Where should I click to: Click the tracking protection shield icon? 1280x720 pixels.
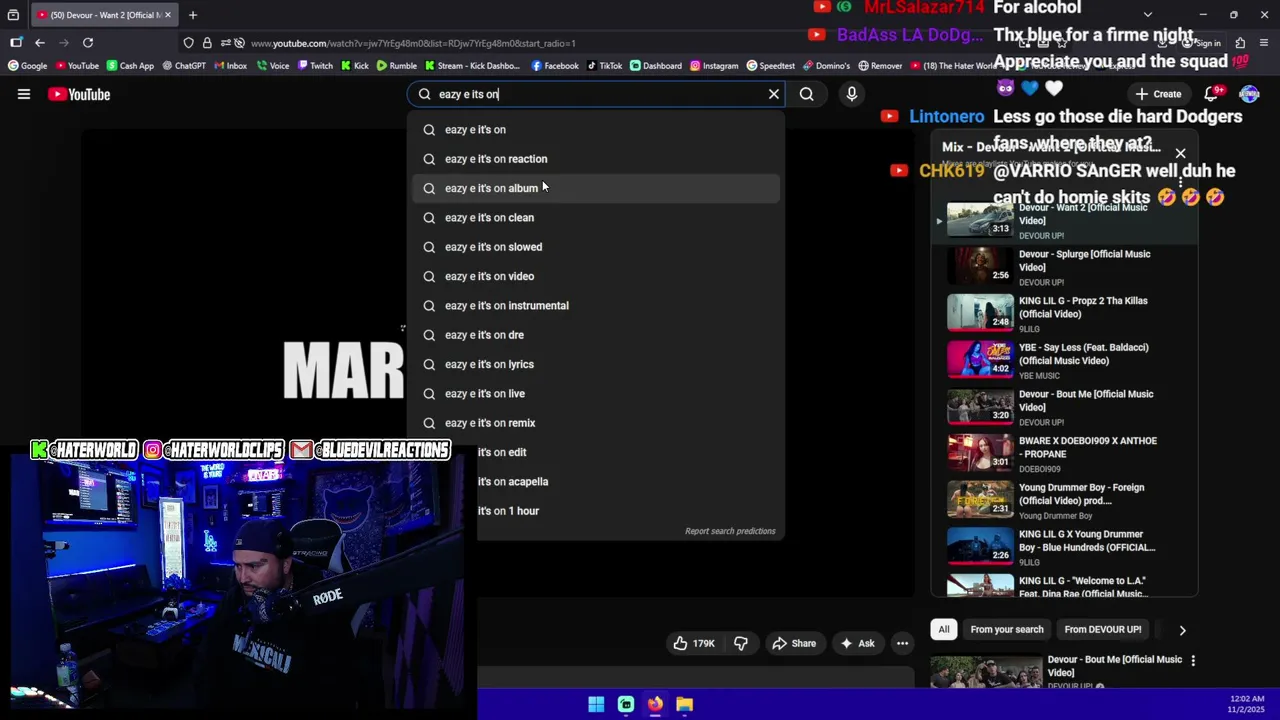coord(188,43)
